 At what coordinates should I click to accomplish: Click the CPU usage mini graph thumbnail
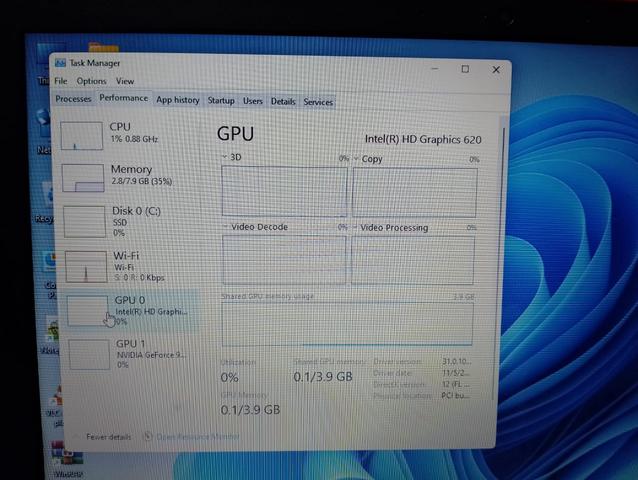[81, 135]
